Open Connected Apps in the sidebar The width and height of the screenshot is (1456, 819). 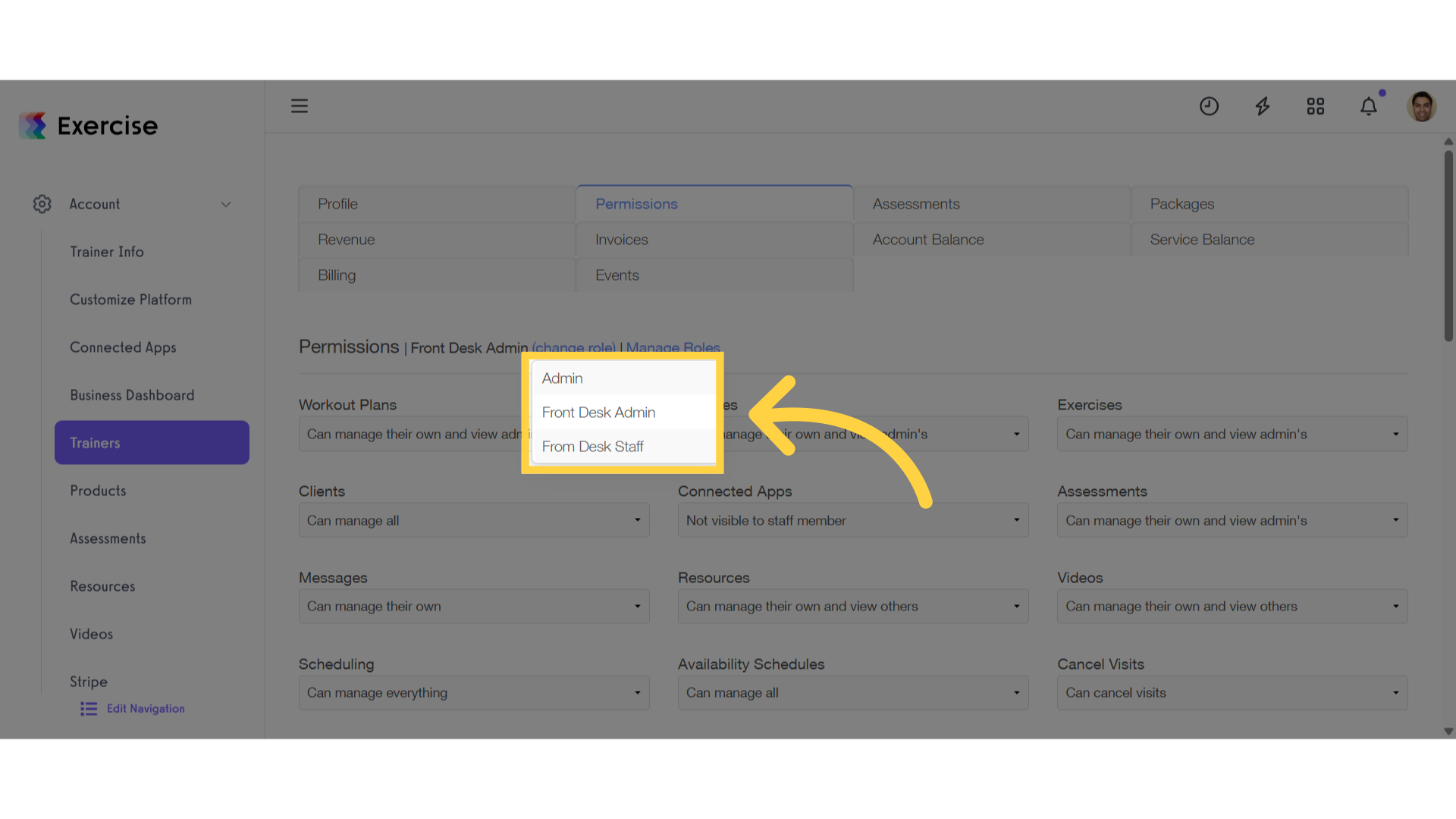[x=123, y=347]
